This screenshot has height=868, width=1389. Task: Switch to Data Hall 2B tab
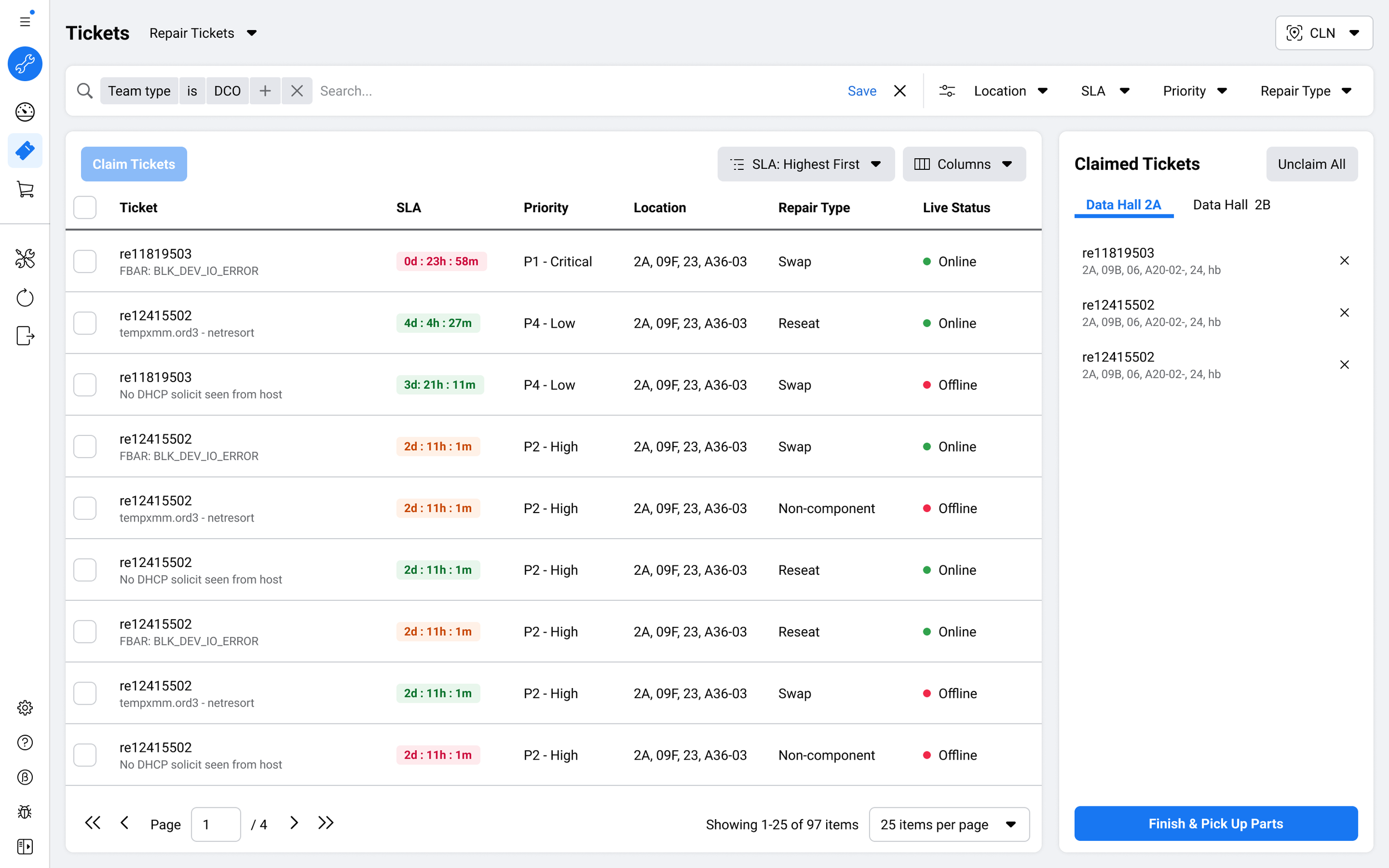(x=1231, y=205)
